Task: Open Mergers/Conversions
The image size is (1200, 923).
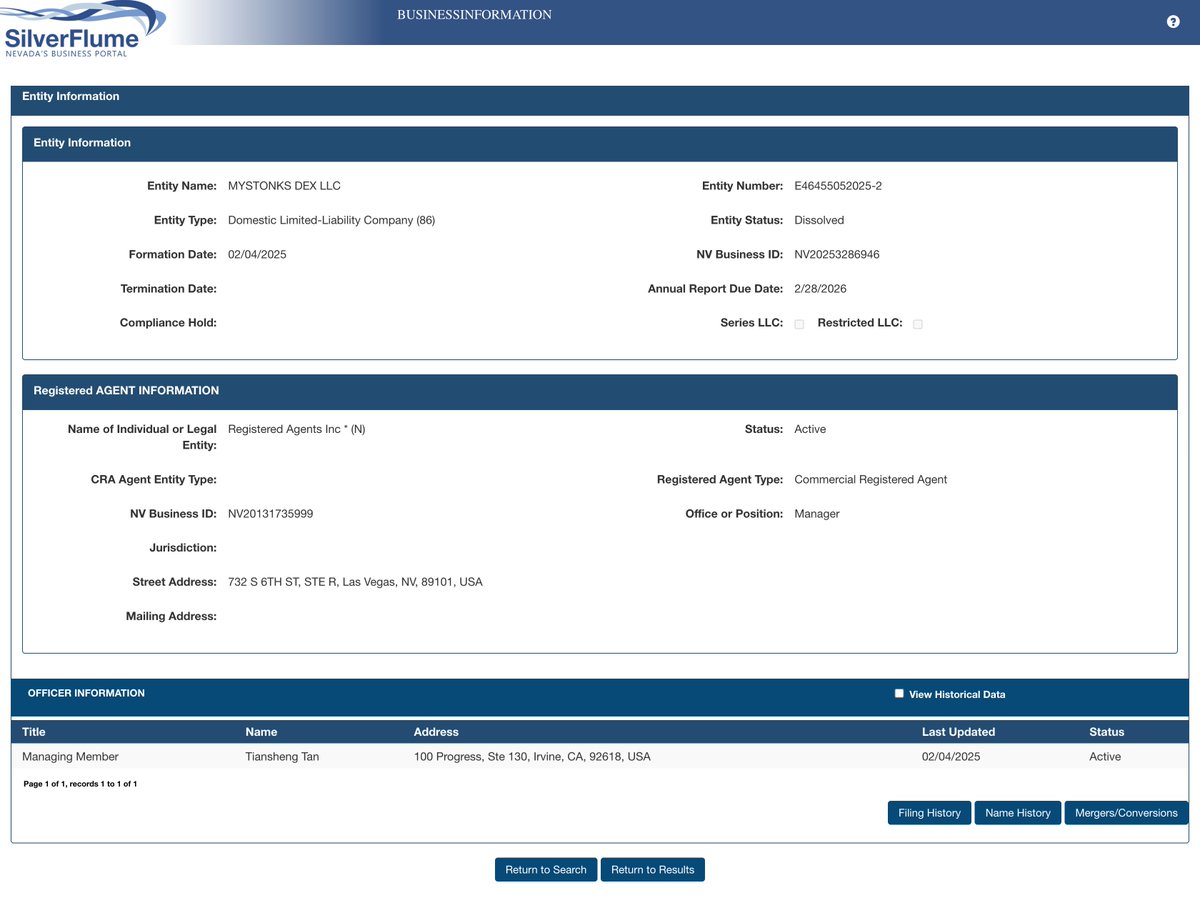Action: pyautogui.click(x=1126, y=813)
